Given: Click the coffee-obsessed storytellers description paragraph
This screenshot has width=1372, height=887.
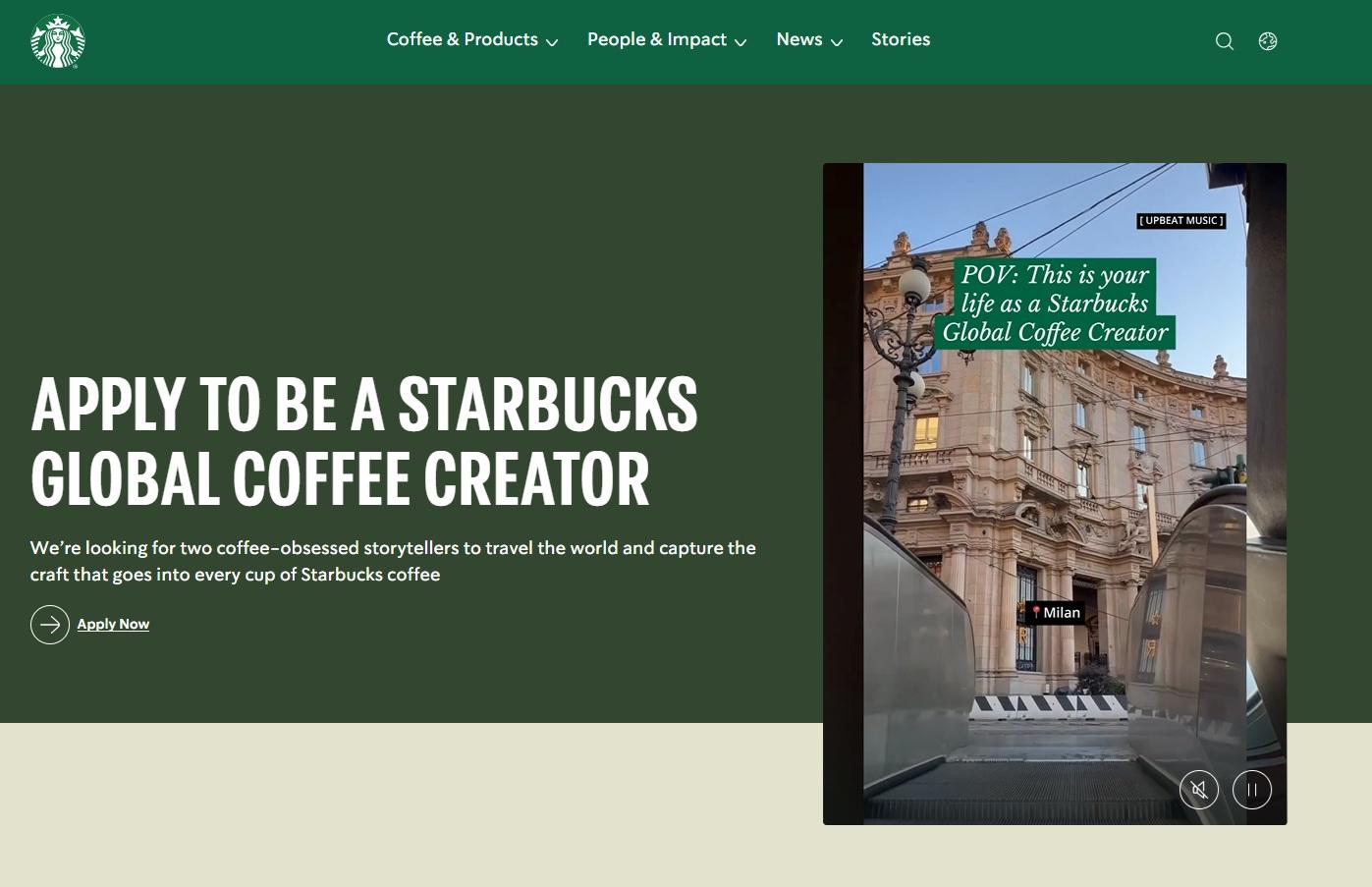Looking at the screenshot, I should click(x=393, y=561).
